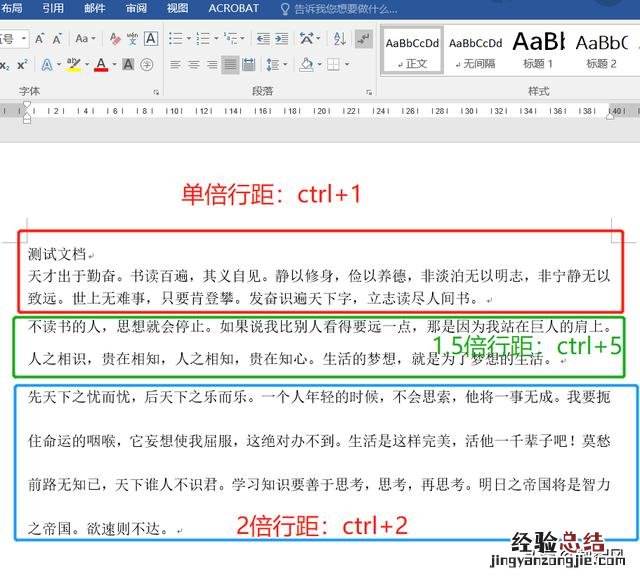Click paragraph starting 先天下之忧而忧

pos(319,463)
